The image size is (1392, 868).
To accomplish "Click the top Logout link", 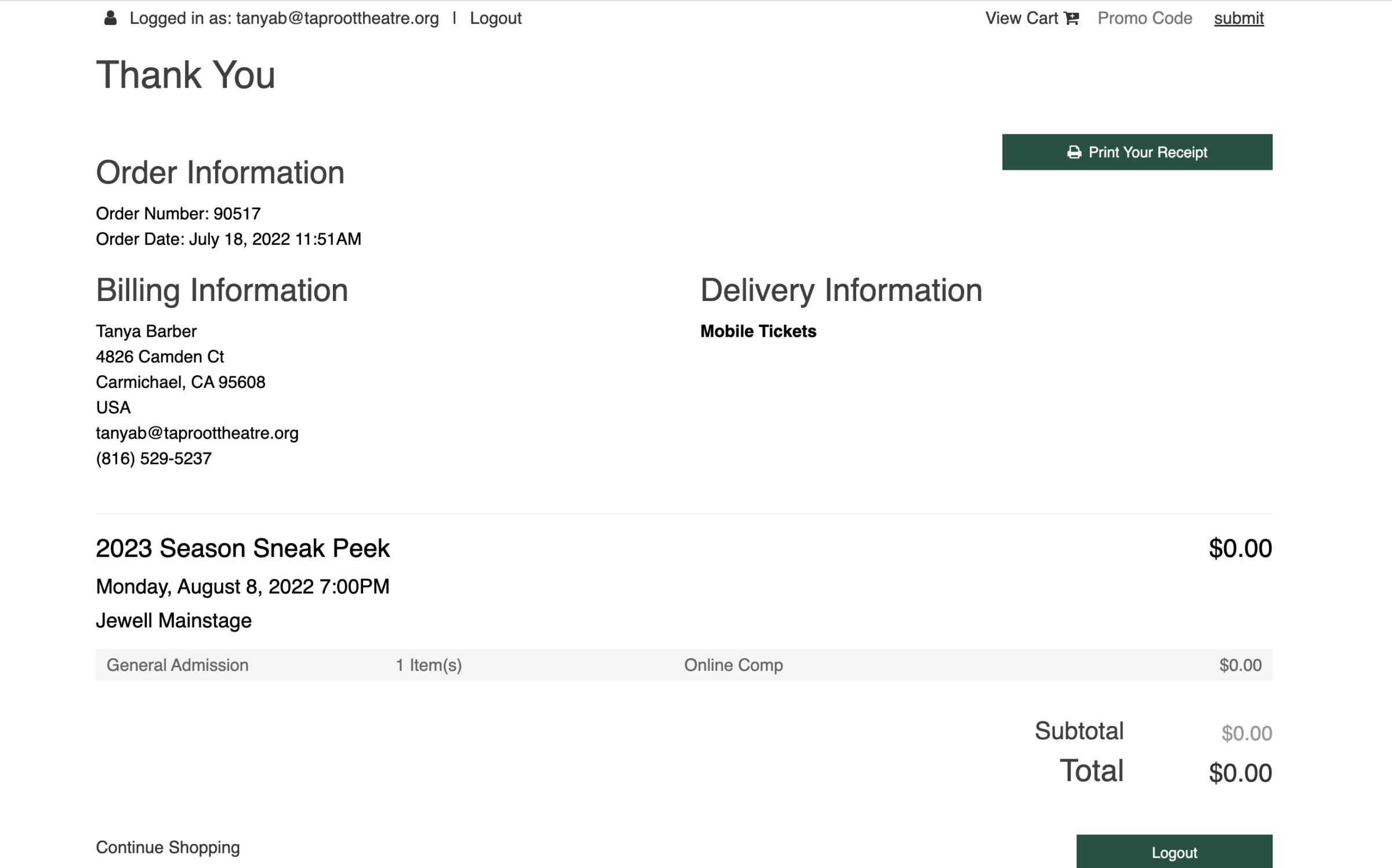I will (495, 19).
